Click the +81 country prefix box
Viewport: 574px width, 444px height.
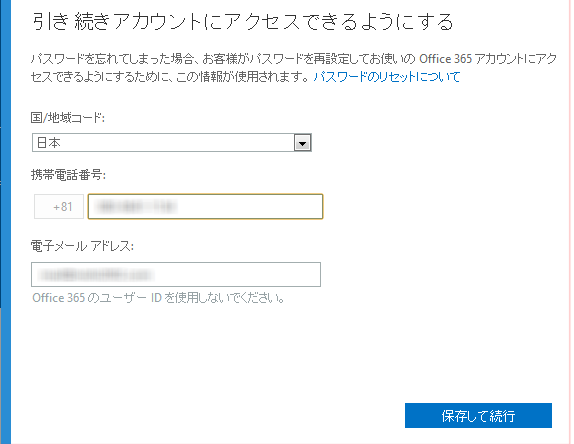pos(59,206)
